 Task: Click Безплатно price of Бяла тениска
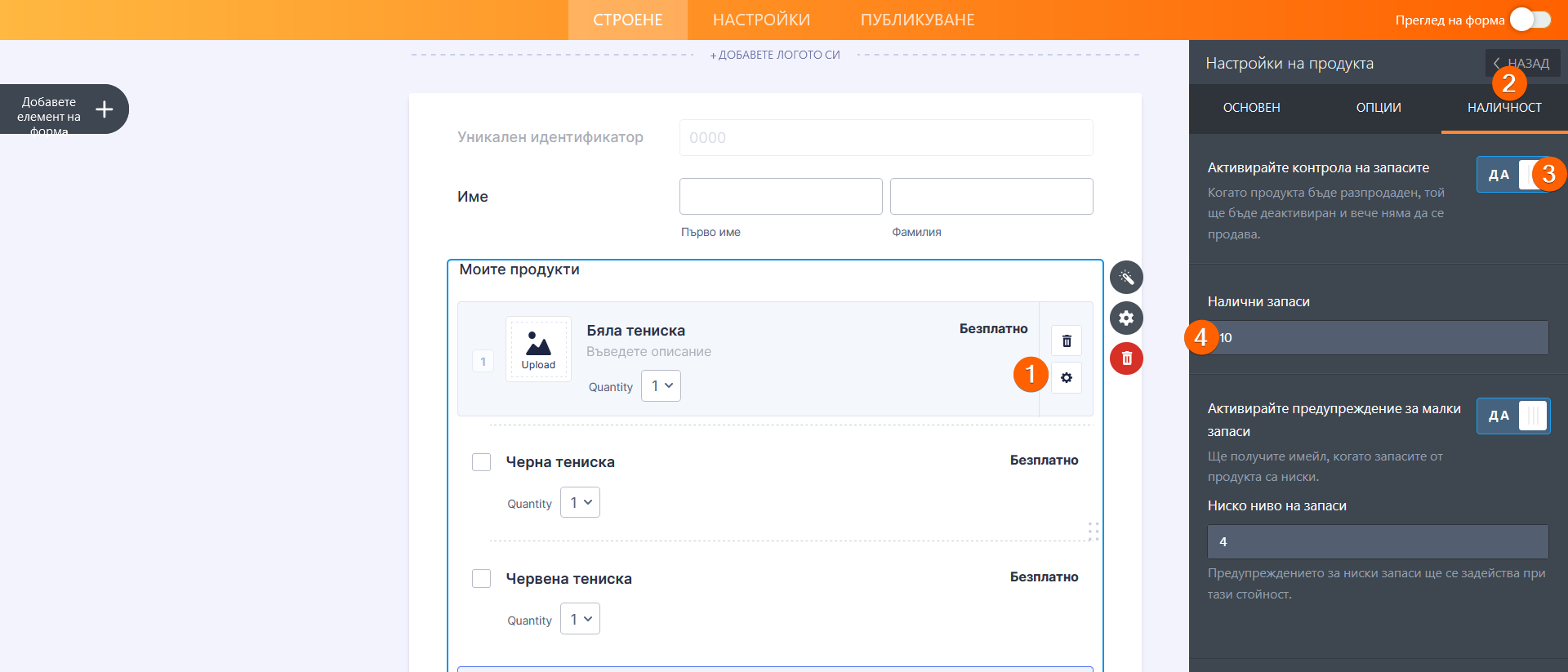coord(993,329)
